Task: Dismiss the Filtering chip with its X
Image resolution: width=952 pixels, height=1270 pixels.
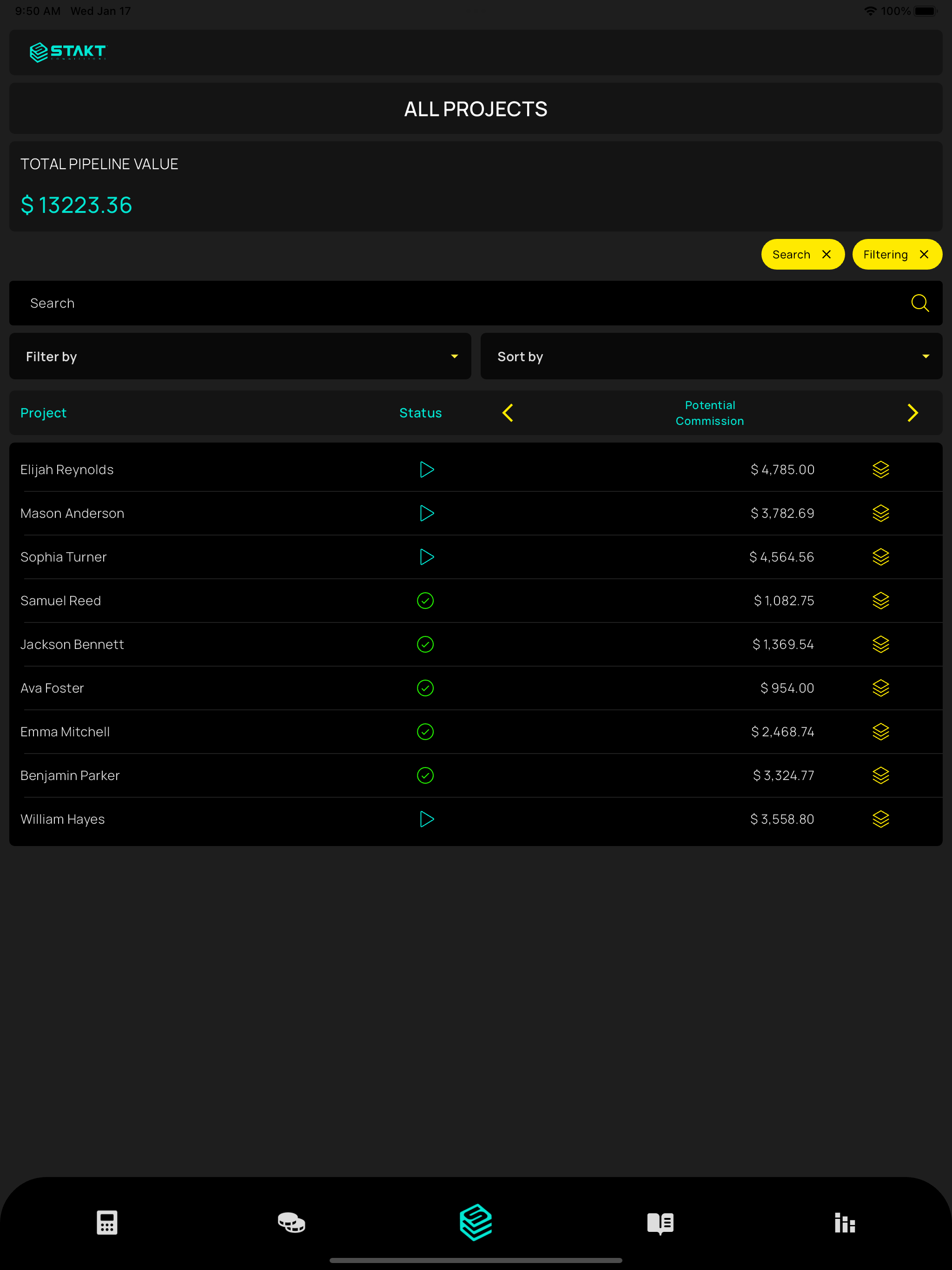Action: [x=924, y=254]
